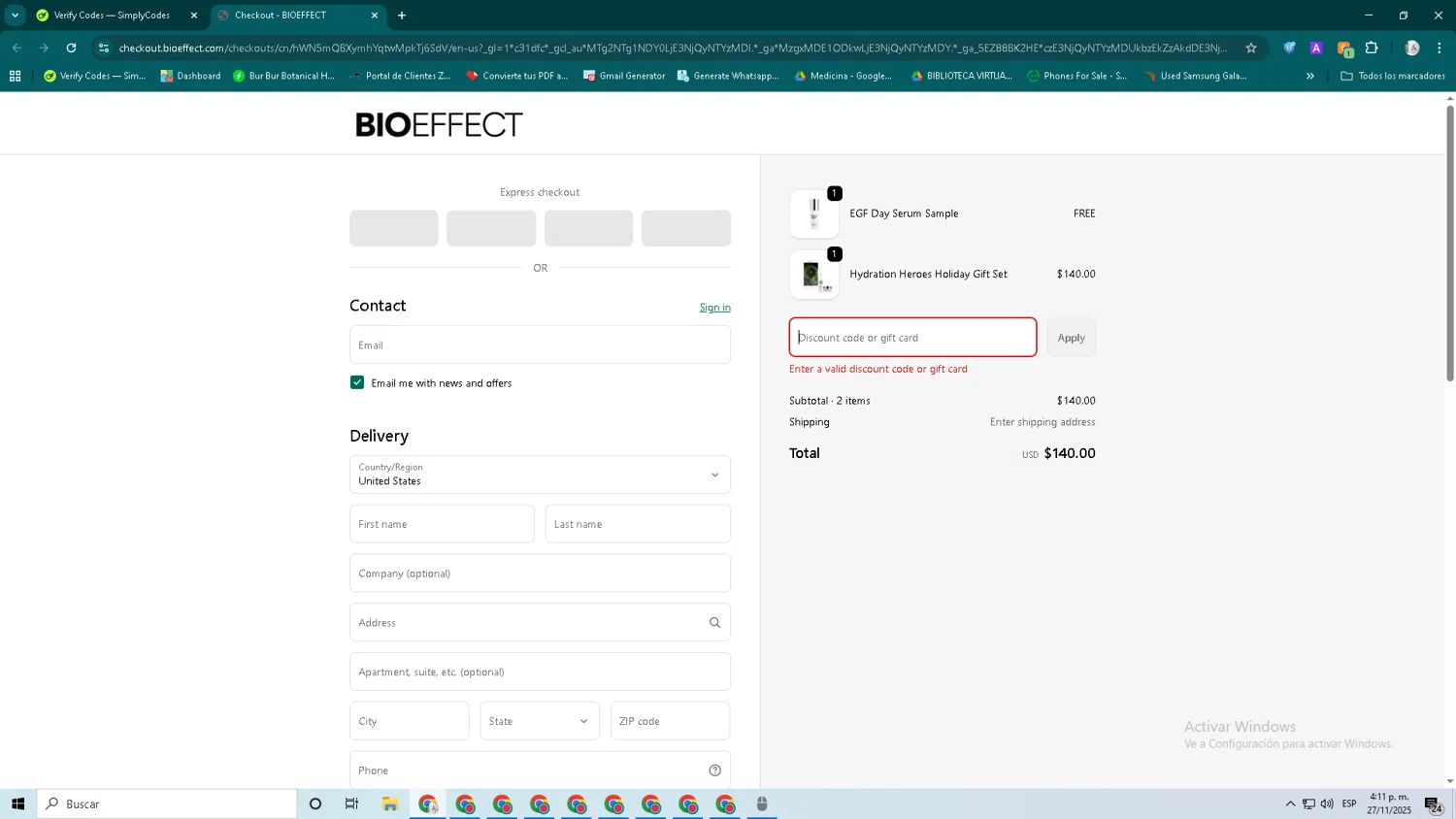Open Gmail Generator bookmark

coord(624,76)
